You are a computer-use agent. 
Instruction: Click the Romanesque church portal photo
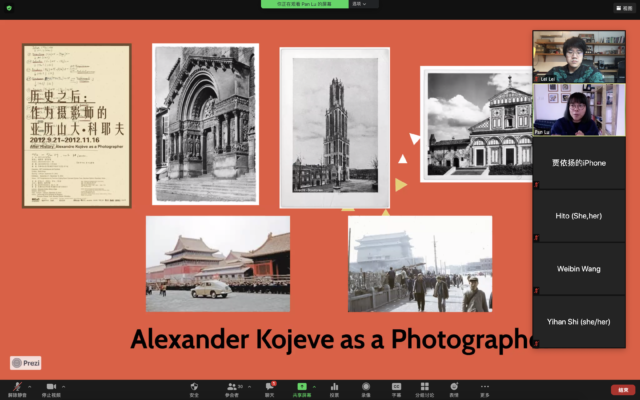pyautogui.click(x=205, y=124)
